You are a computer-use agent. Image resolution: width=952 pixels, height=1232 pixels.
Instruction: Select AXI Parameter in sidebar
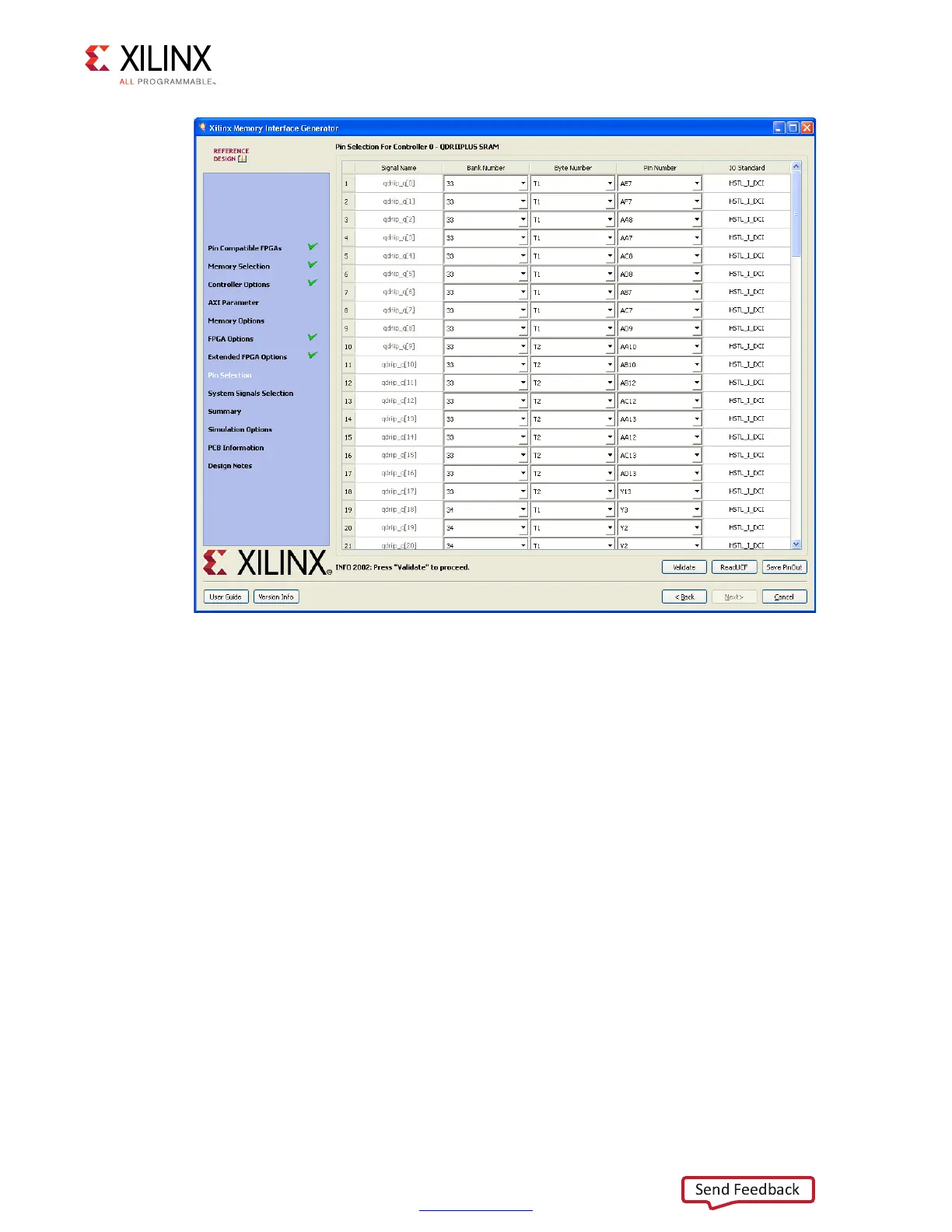click(x=233, y=303)
